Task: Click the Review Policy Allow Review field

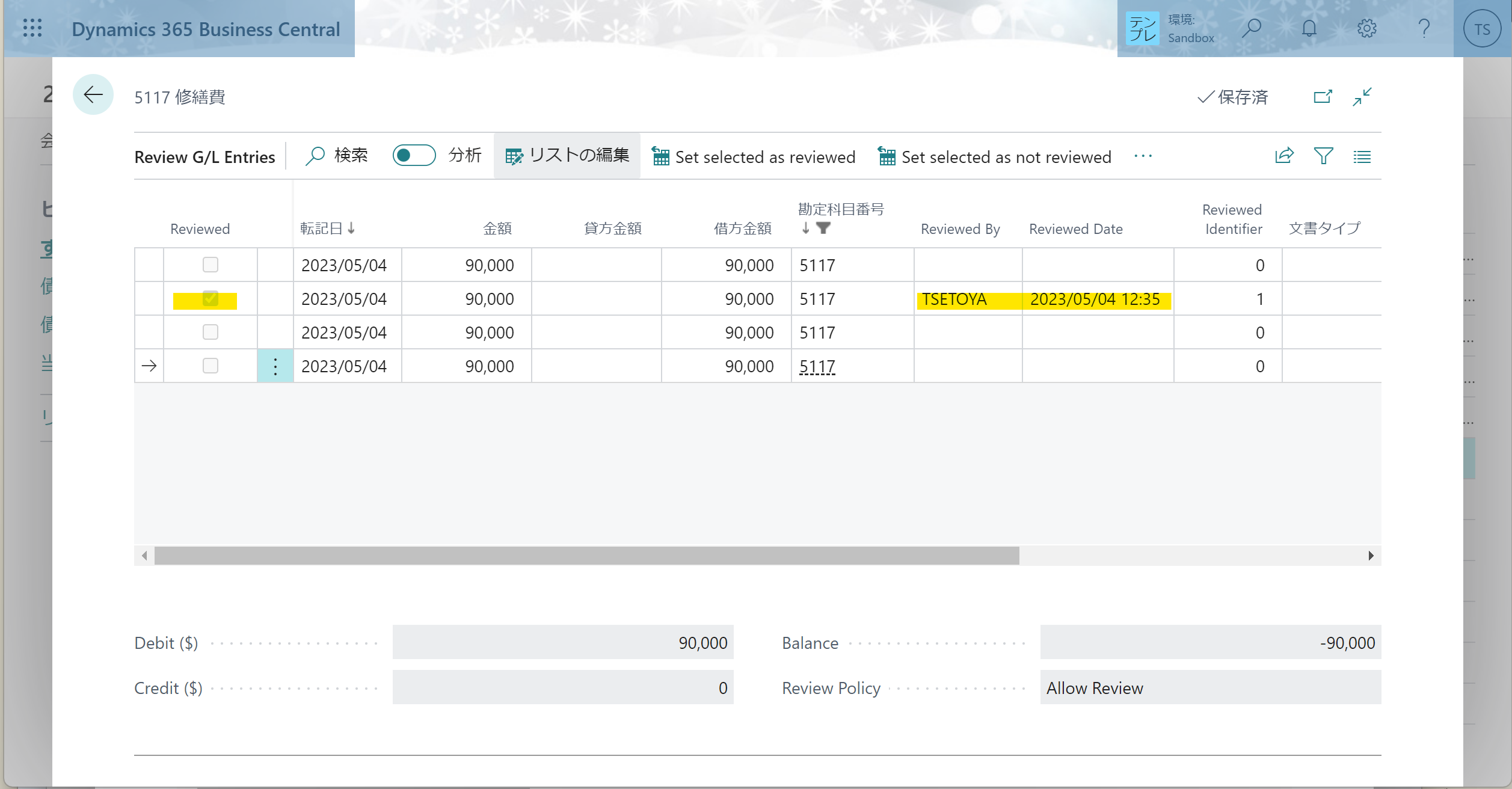Action: (1211, 687)
